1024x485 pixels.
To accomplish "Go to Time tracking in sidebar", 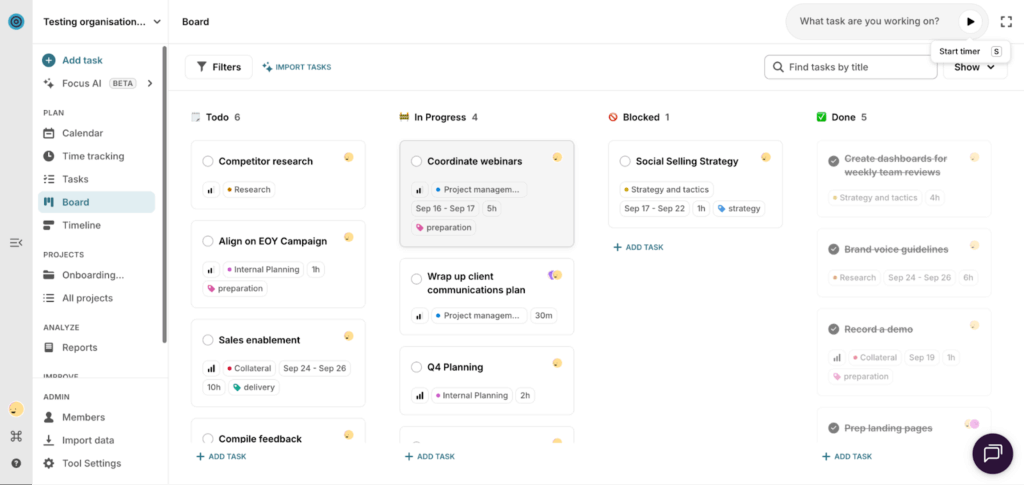I will click(x=92, y=156).
